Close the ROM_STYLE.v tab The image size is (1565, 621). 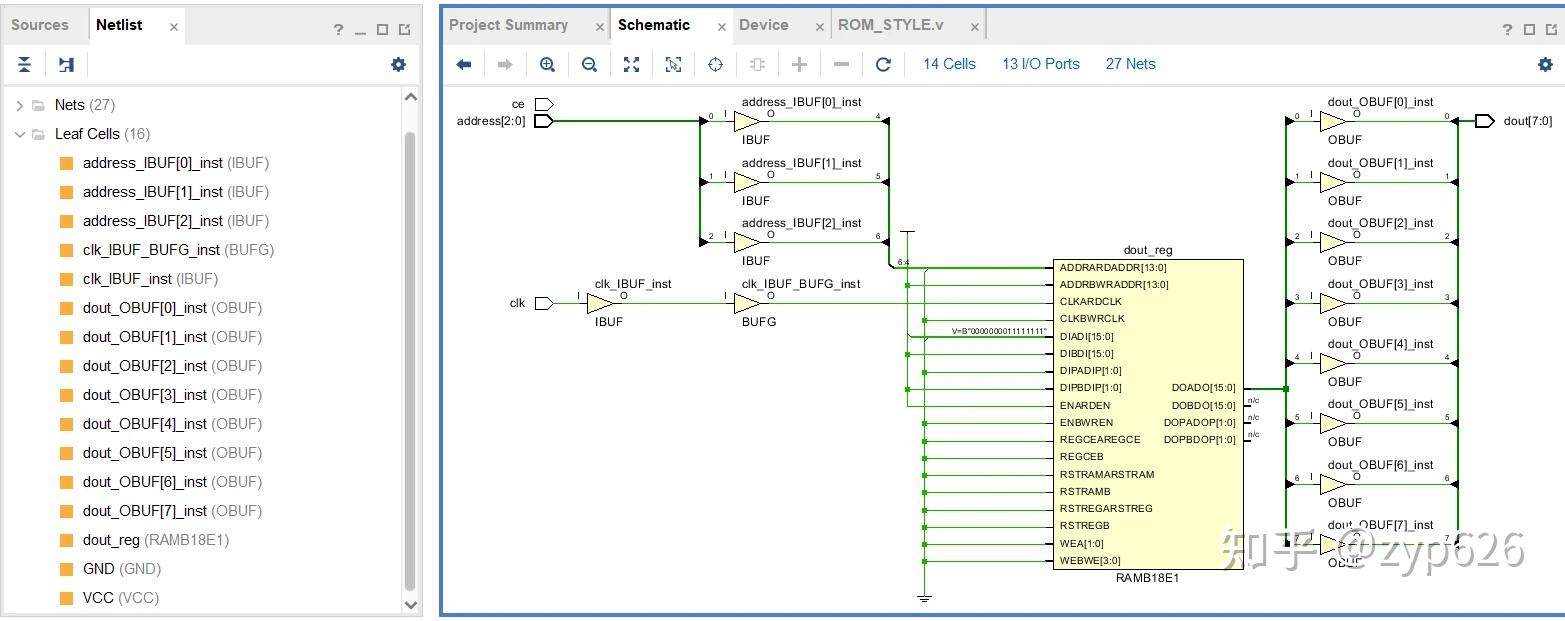974,27
